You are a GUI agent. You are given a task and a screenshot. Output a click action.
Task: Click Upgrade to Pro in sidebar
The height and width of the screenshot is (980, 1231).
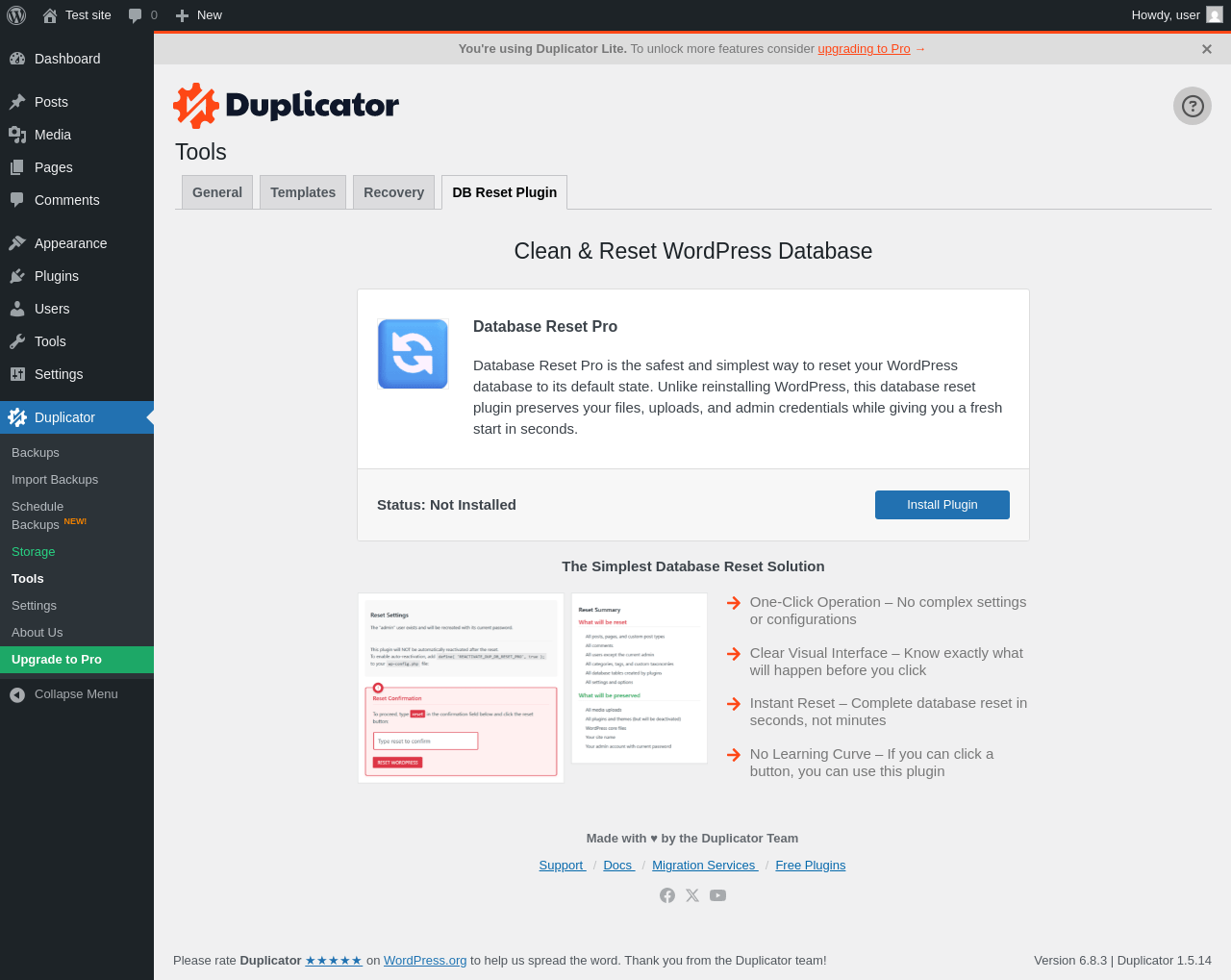click(77, 660)
